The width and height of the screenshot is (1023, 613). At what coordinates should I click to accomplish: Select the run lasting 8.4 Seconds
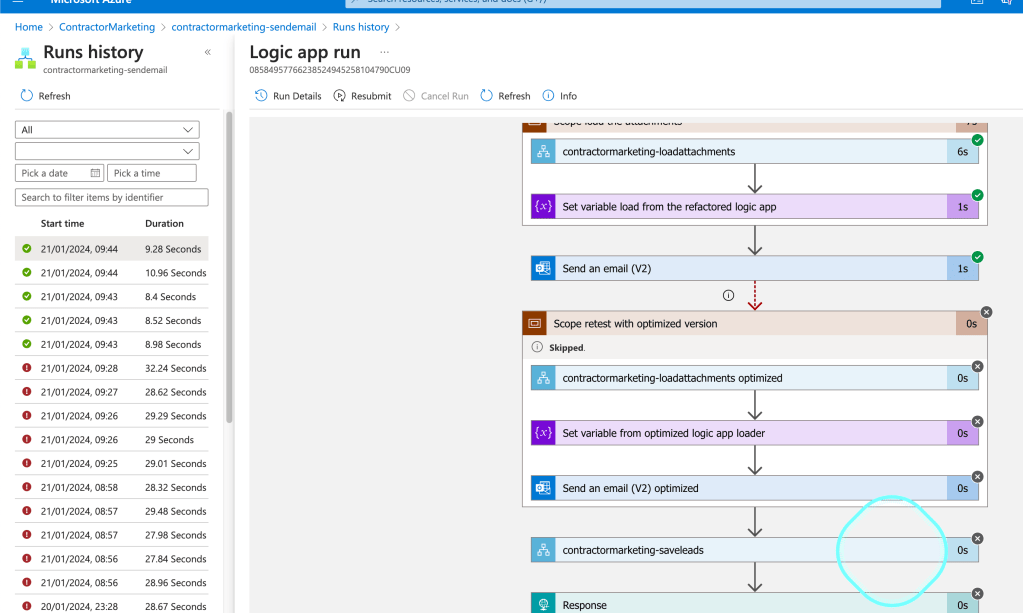112,296
